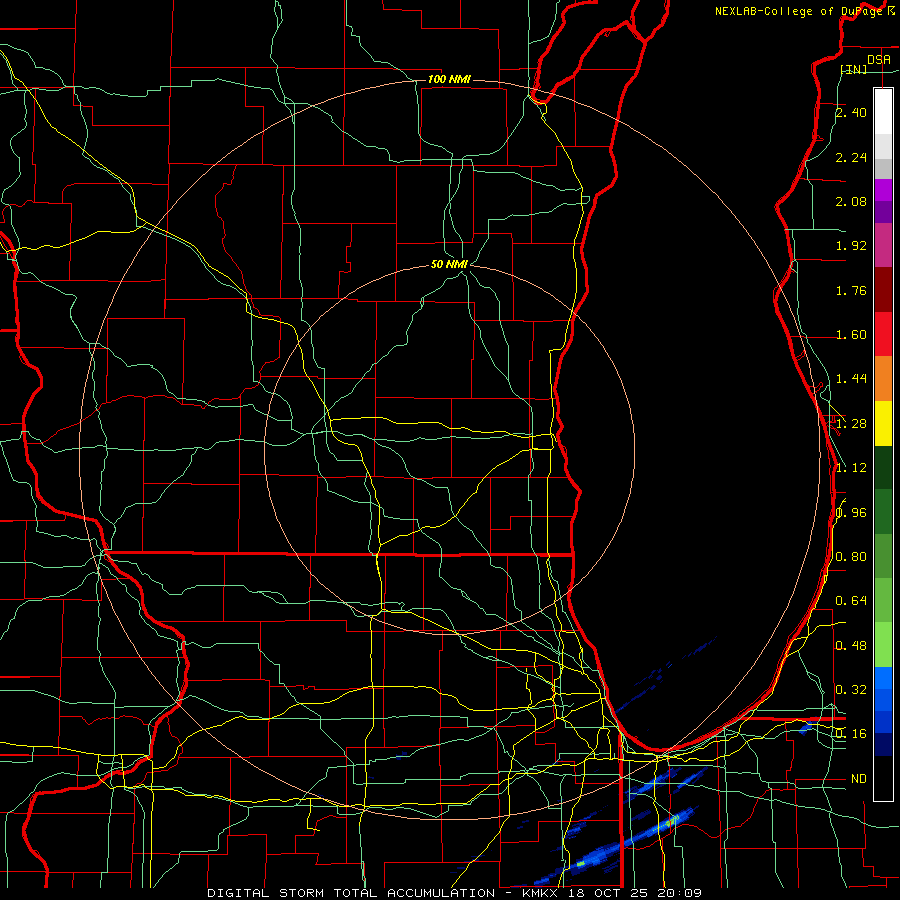Pick the bright red swatch beside 1.60

pyautogui.click(x=883, y=334)
